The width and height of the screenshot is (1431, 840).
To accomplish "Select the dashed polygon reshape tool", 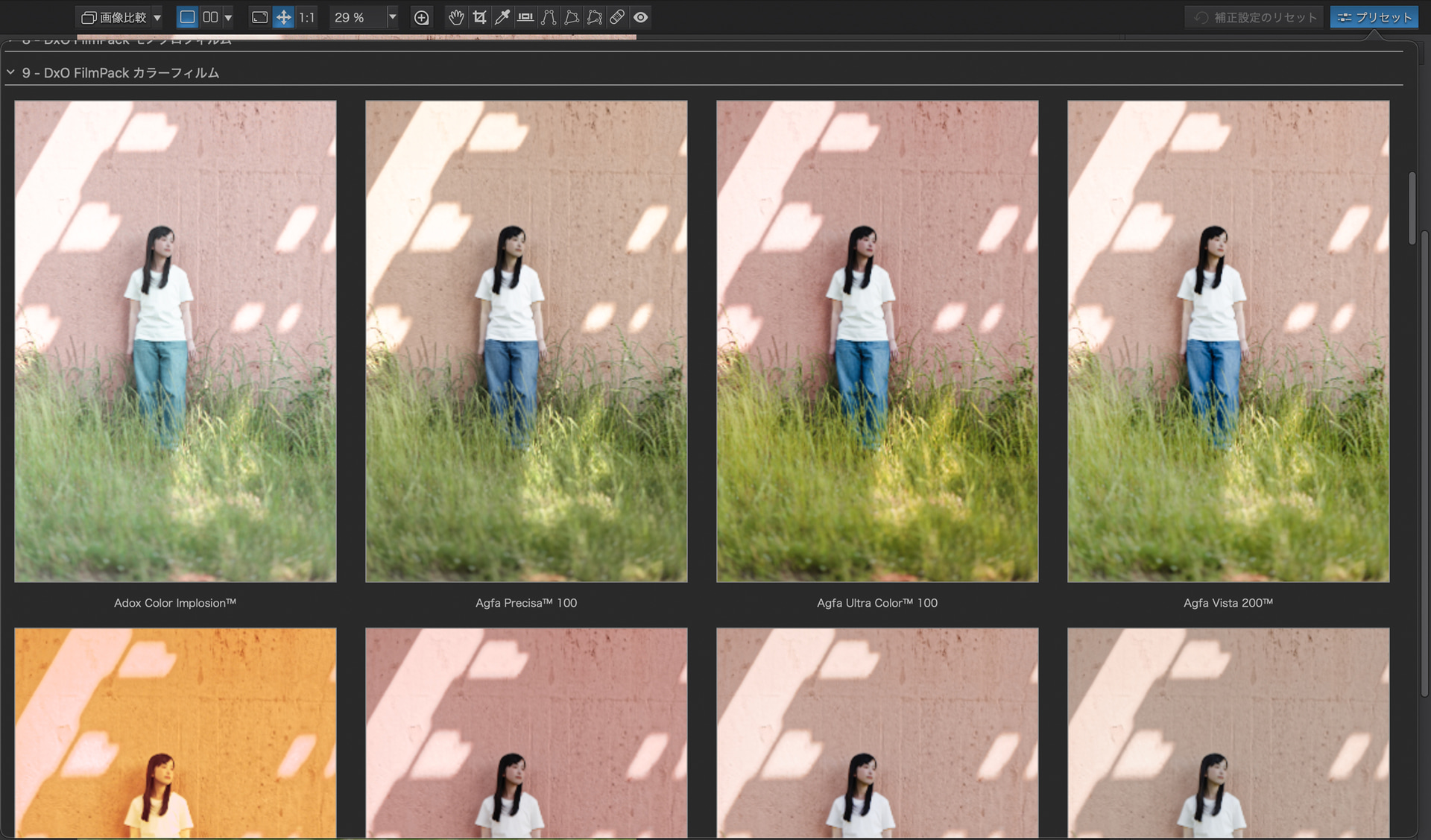I will click(595, 17).
